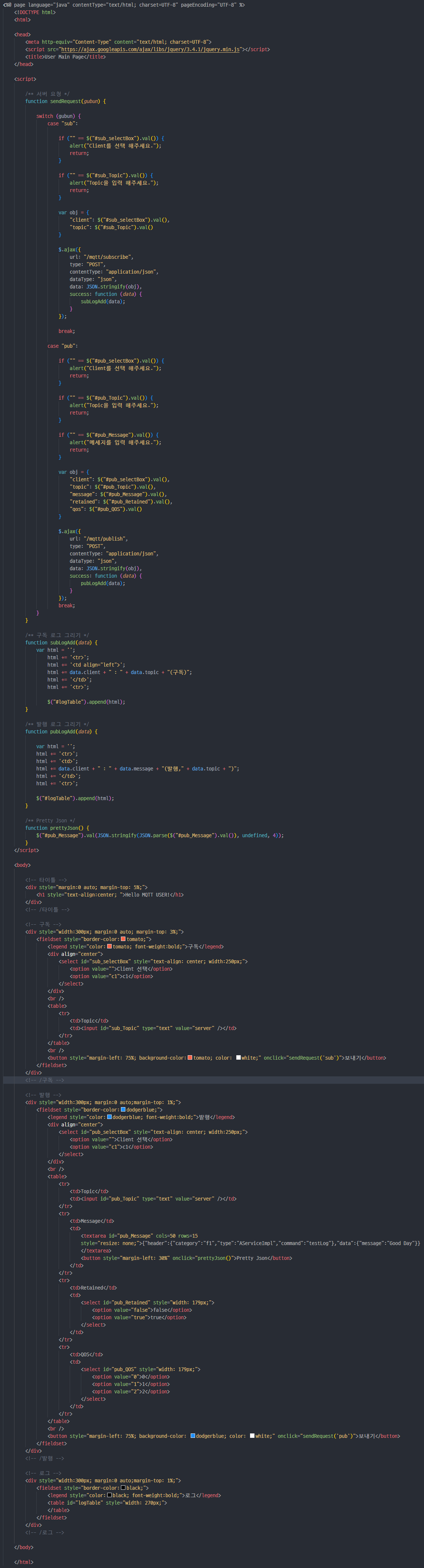The height and width of the screenshot is (1568, 424).
Task: Click white color swatch in sendRequest('sub') button line
Action: click(x=238, y=1058)
